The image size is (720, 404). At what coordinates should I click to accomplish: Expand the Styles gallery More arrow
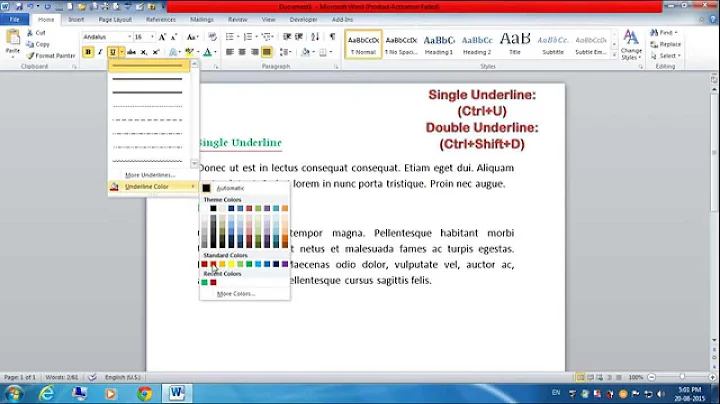614,55
